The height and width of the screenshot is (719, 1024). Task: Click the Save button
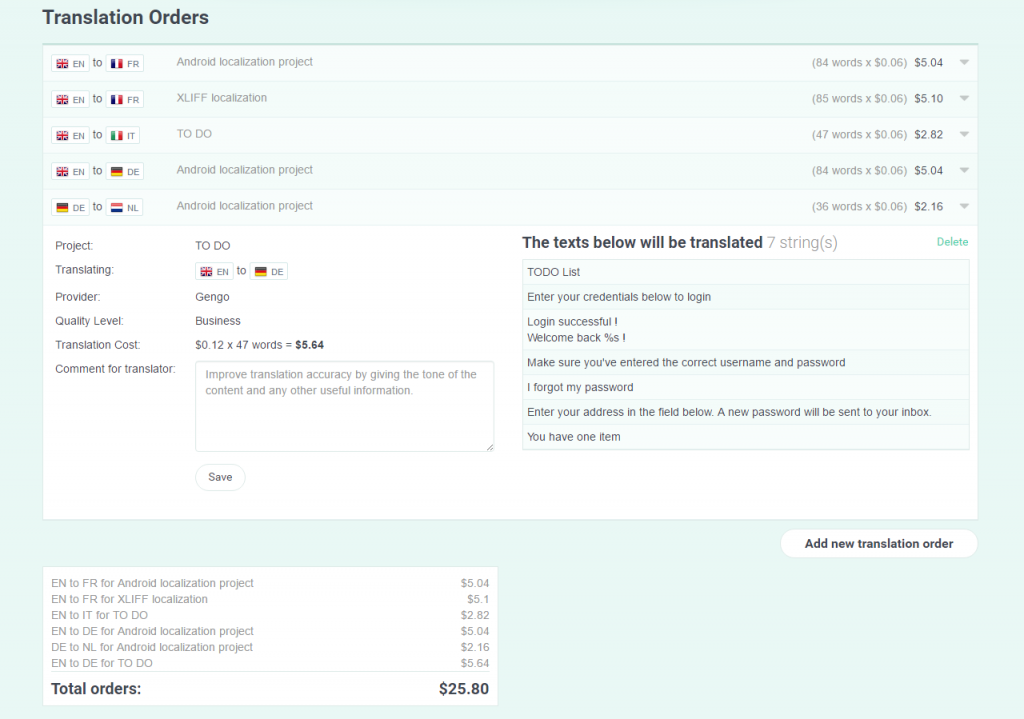point(220,477)
